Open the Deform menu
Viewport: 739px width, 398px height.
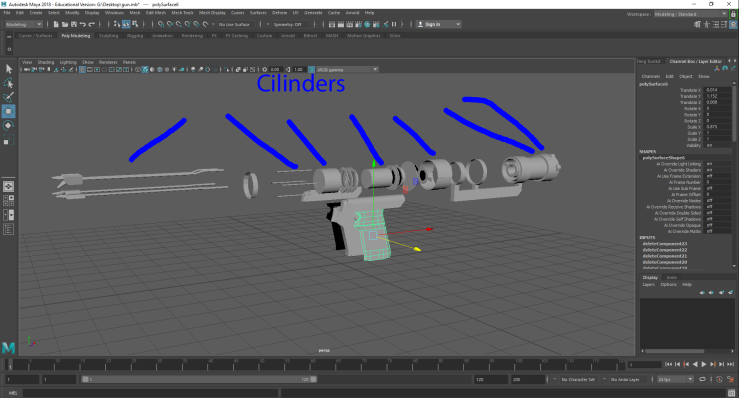[279, 13]
